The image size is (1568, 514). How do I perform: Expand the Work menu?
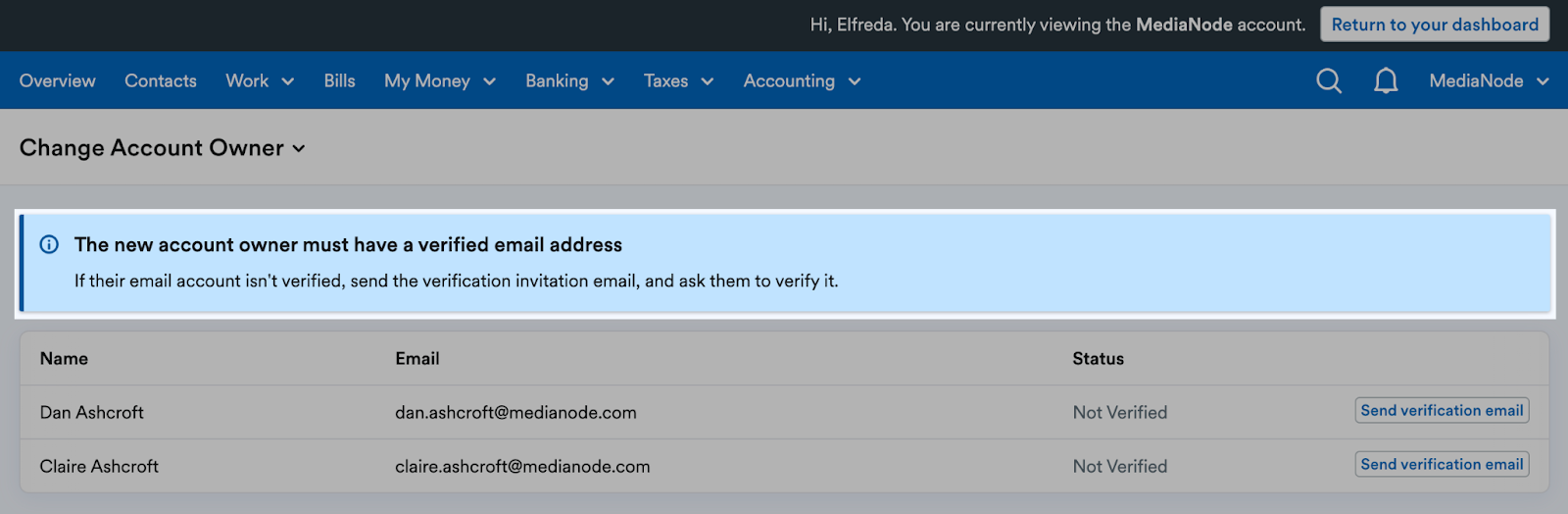(260, 80)
